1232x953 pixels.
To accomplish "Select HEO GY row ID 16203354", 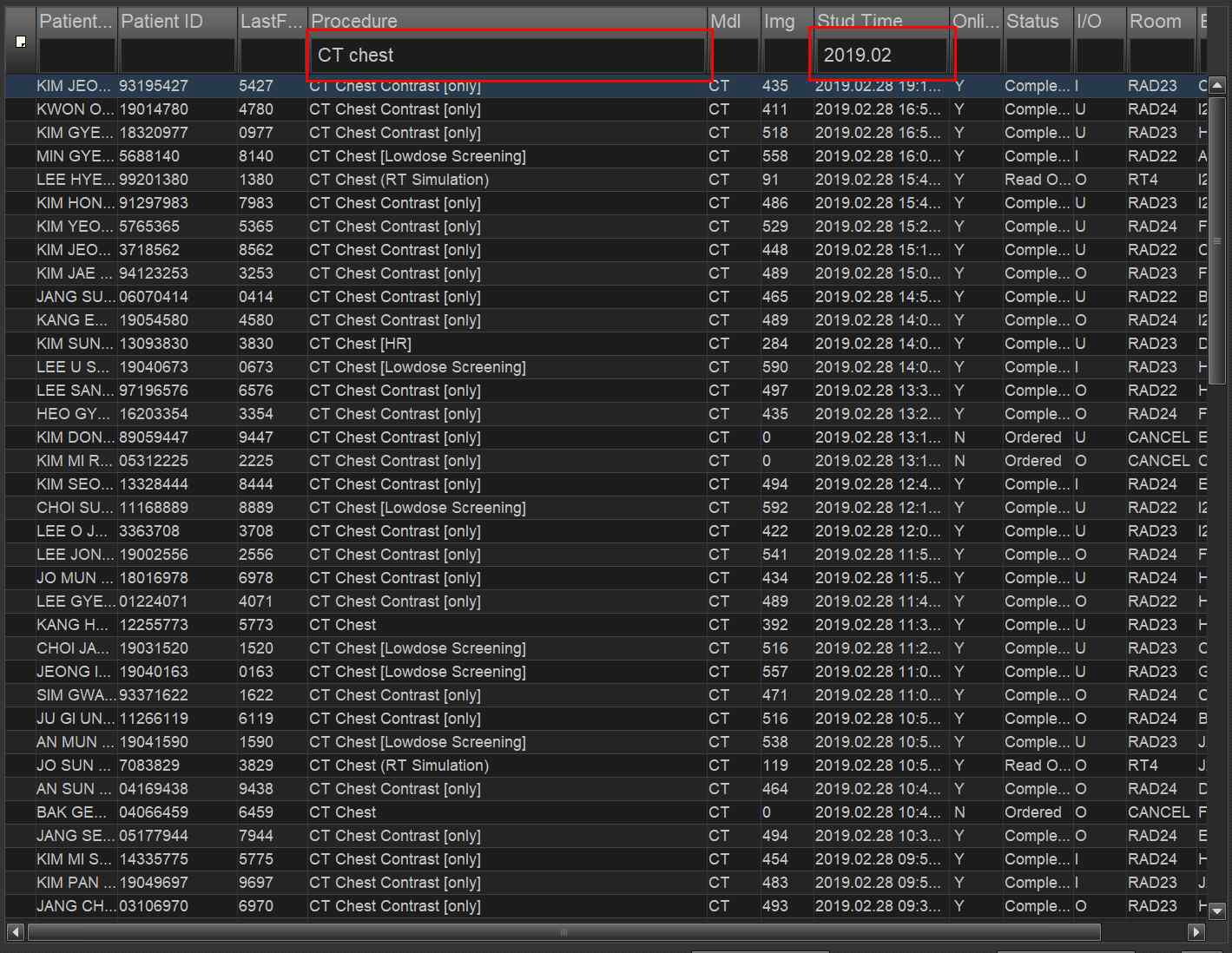I will [606, 414].
